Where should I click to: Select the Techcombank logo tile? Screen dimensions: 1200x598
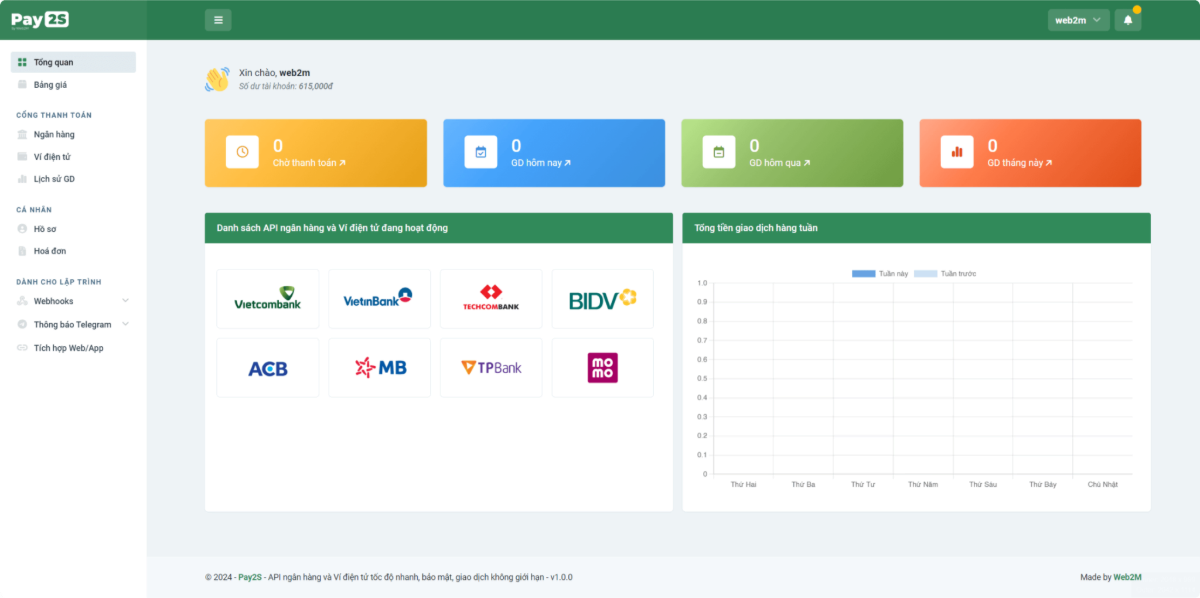click(491, 298)
